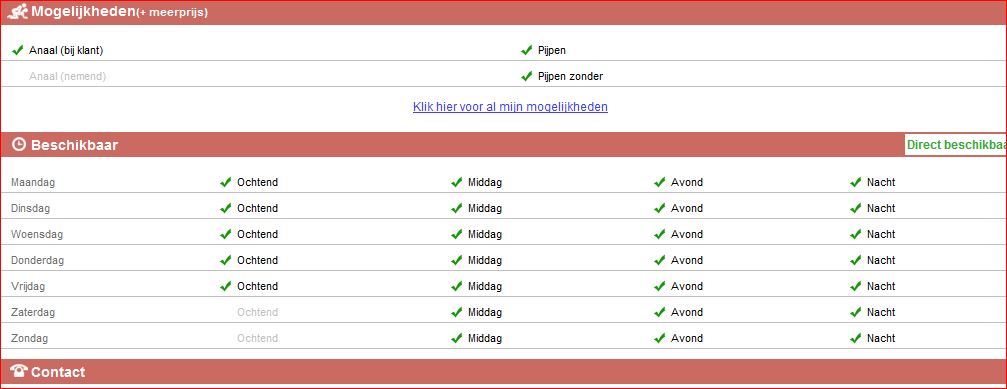Click the 'Zaterdag' day label

point(33,312)
